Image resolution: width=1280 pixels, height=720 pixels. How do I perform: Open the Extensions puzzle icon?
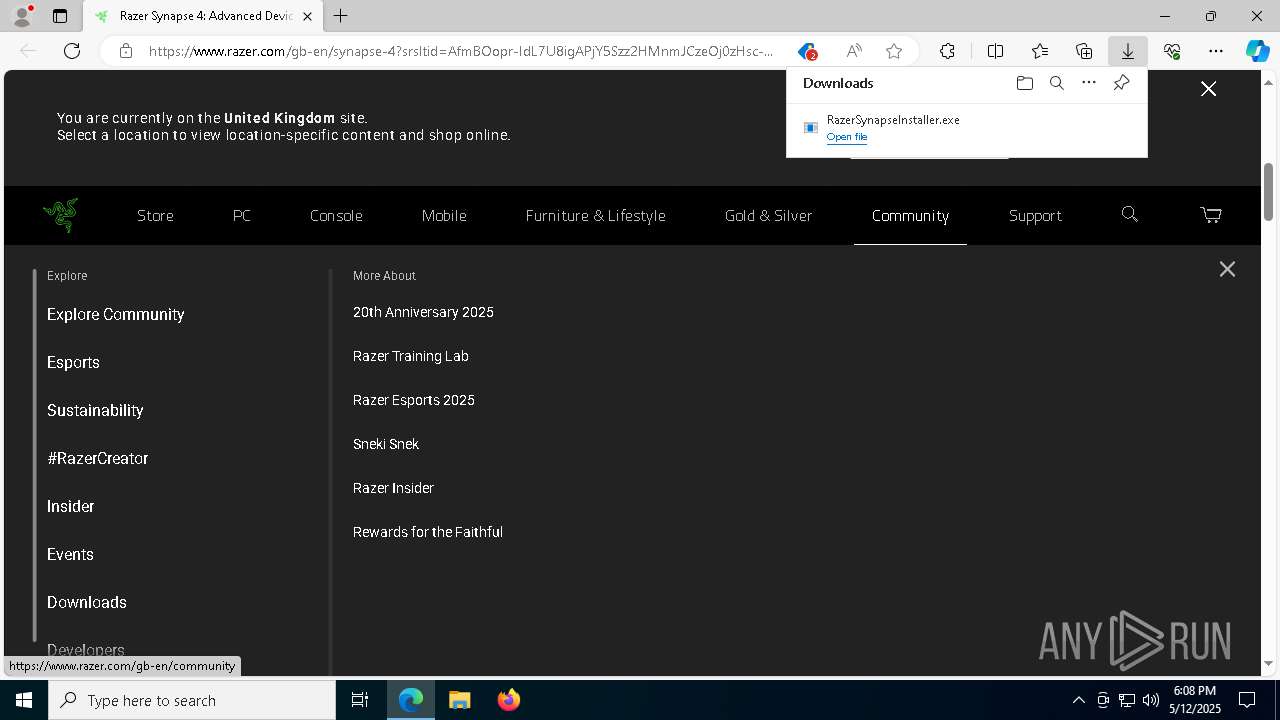click(x=947, y=51)
